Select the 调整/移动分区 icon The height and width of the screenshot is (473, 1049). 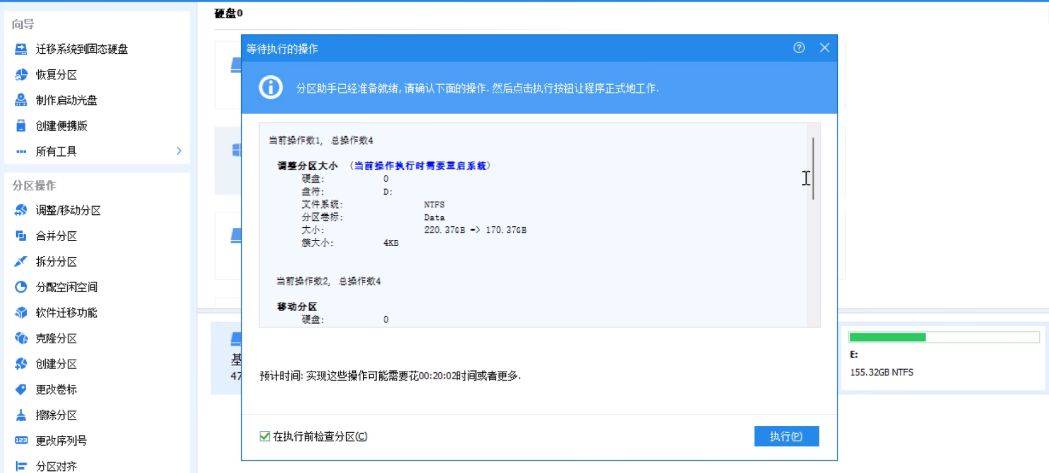coord(20,211)
